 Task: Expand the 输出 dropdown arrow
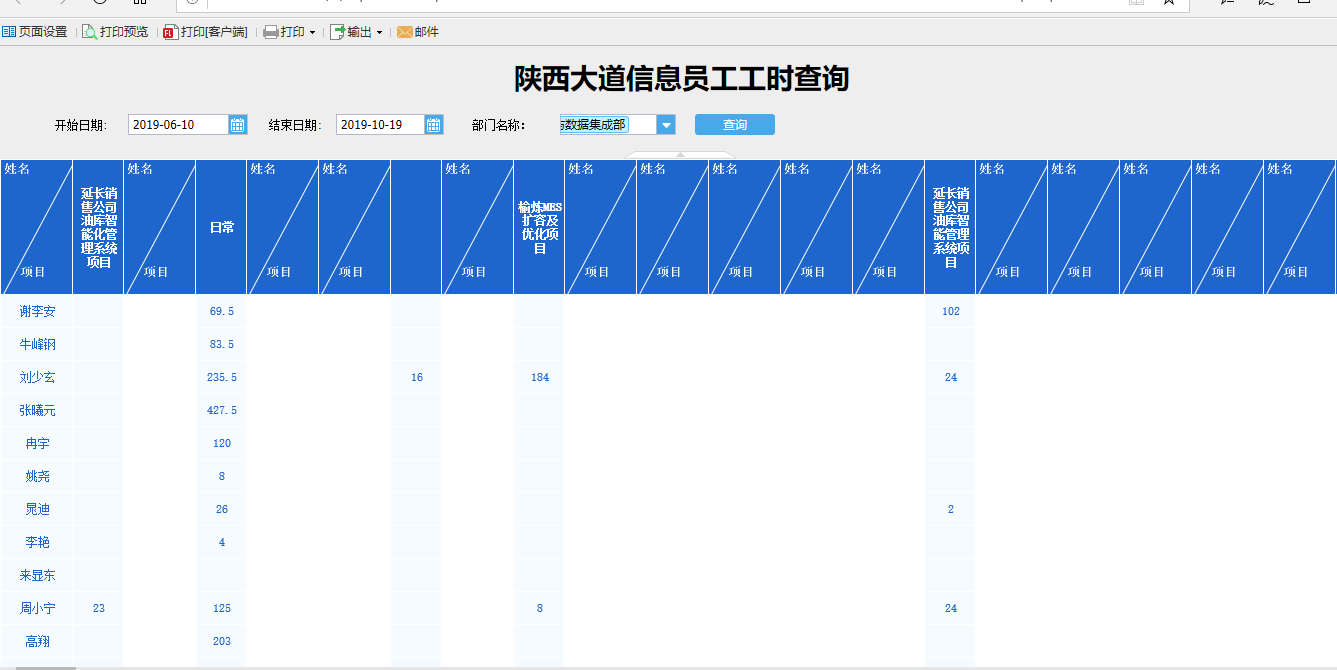click(x=379, y=32)
